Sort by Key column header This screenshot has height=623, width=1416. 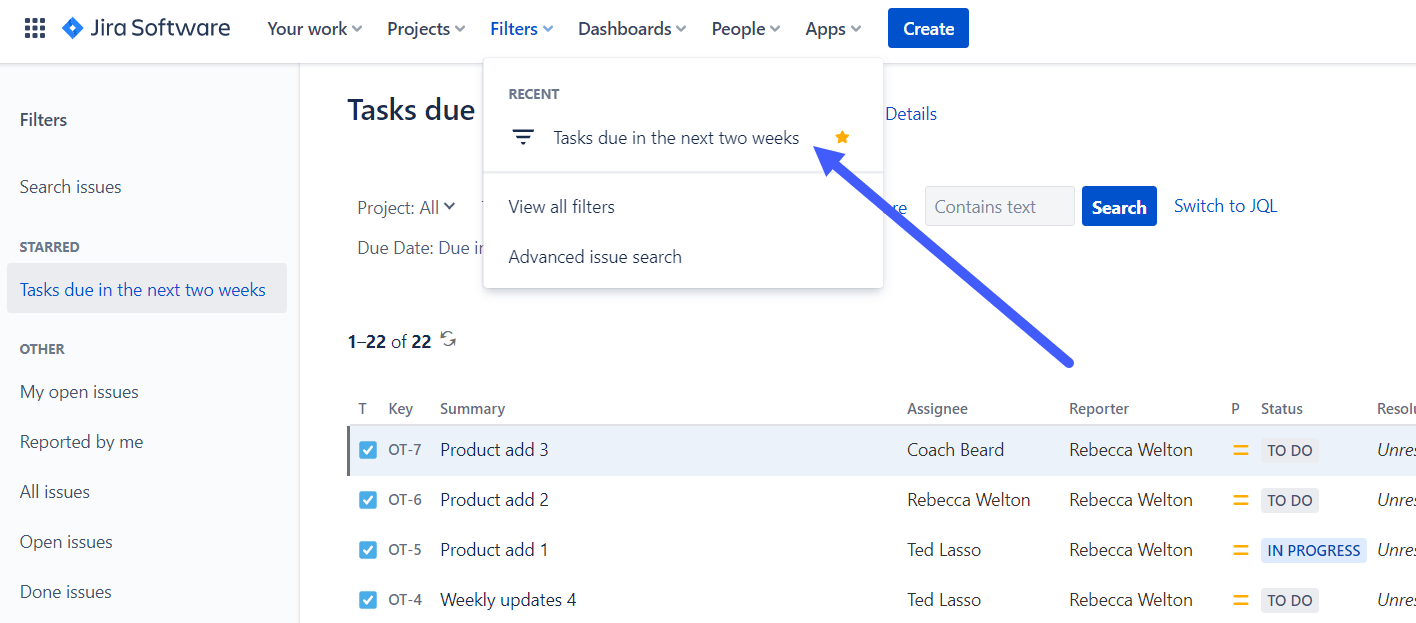pos(401,409)
